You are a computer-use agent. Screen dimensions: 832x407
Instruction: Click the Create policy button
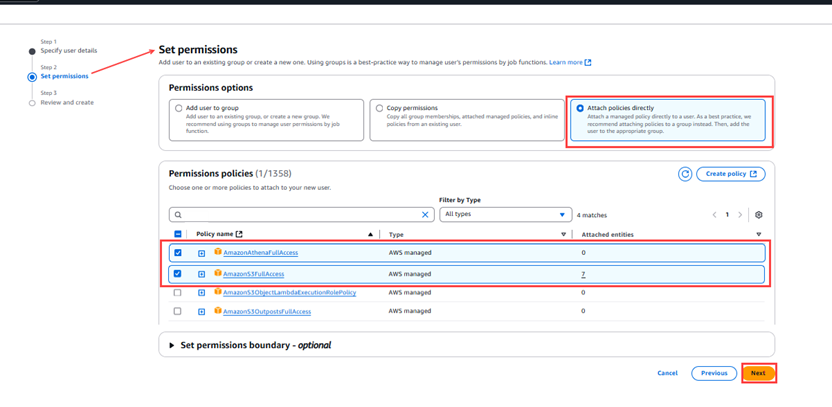pos(730,173)
